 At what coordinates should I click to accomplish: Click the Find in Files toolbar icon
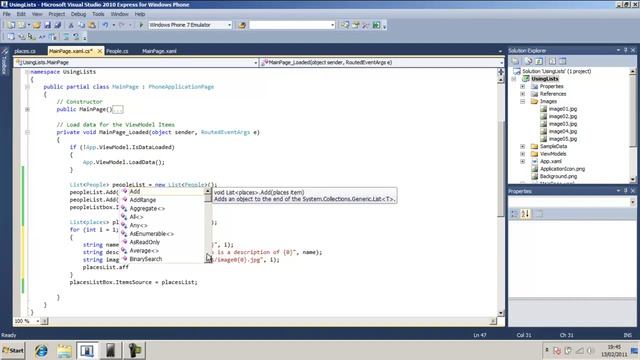[x=242, y=25]
